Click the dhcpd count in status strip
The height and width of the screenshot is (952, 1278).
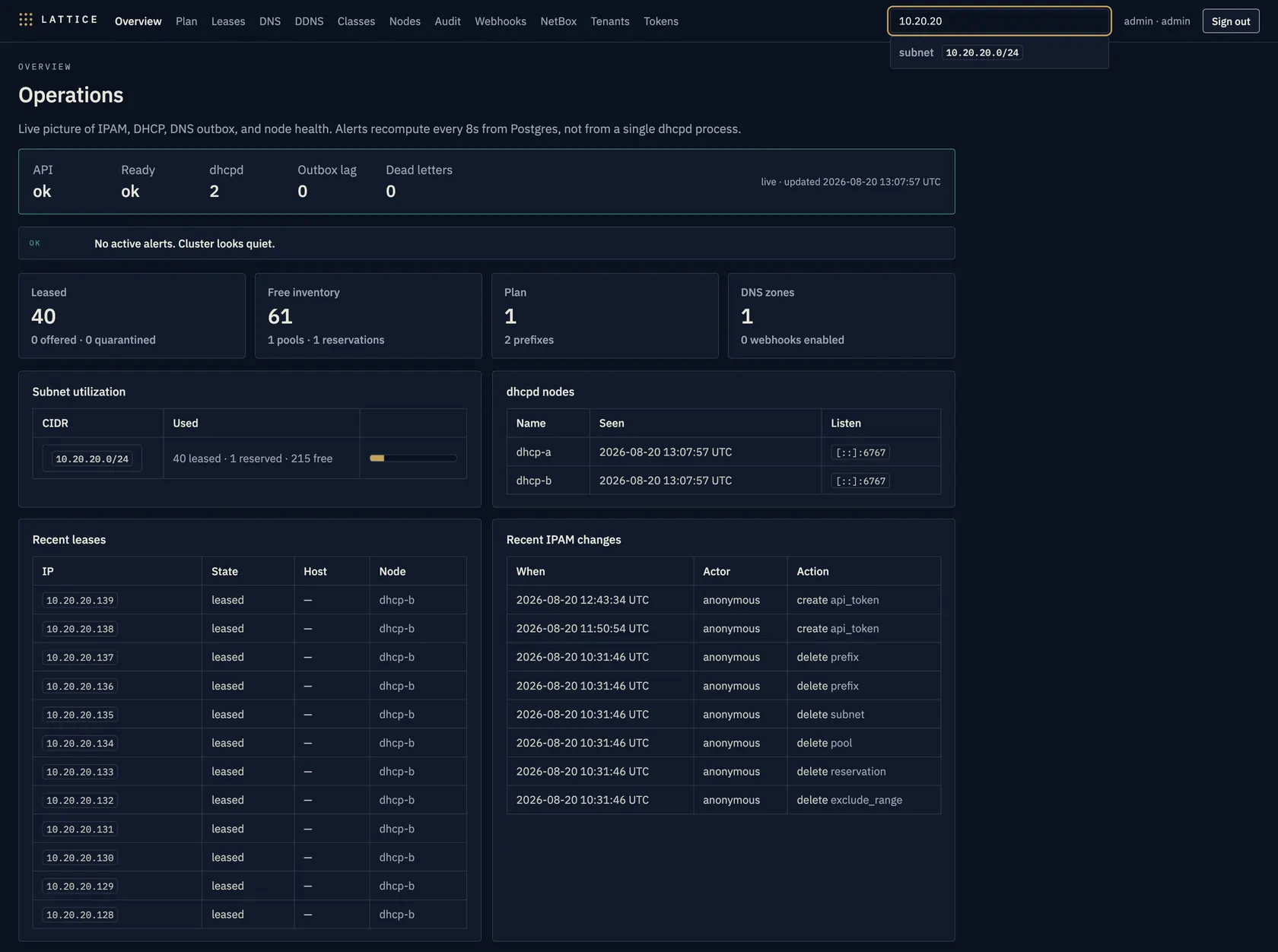[x=215, y=192]
